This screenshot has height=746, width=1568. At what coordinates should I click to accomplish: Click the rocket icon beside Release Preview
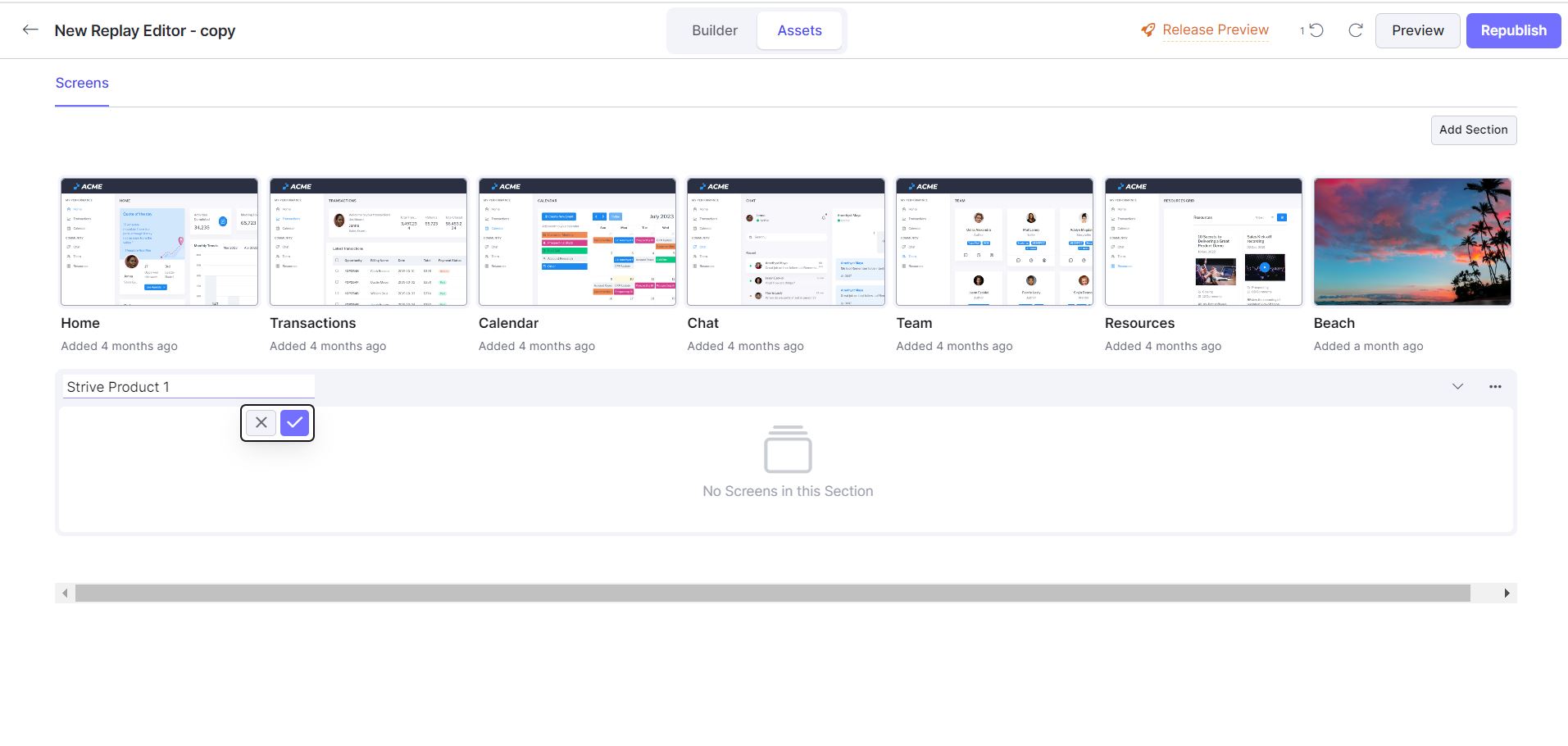(1148, 30)
